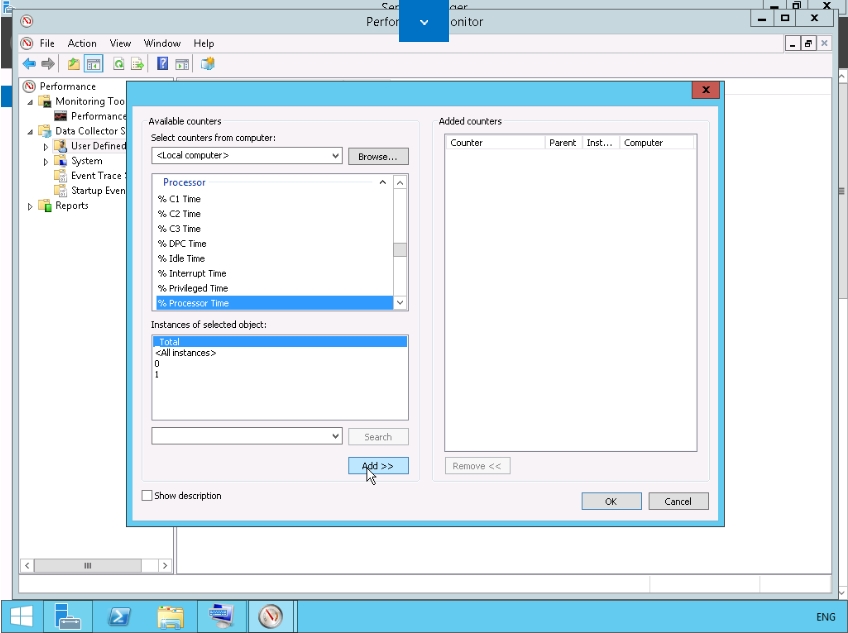
Task: Click the counter list scroll down arrow
Action: click(400, 302)
